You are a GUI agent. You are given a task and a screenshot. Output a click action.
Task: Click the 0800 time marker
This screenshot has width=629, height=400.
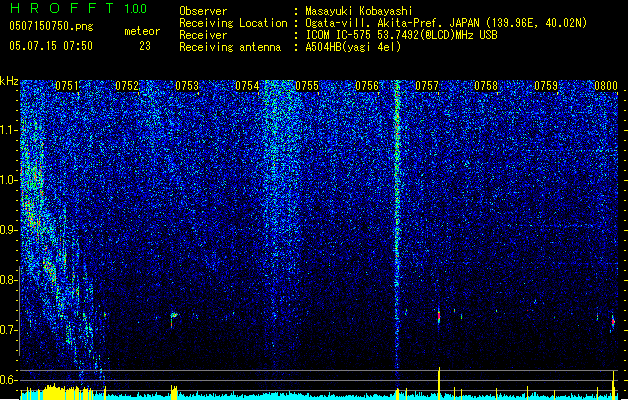[606, 85]
